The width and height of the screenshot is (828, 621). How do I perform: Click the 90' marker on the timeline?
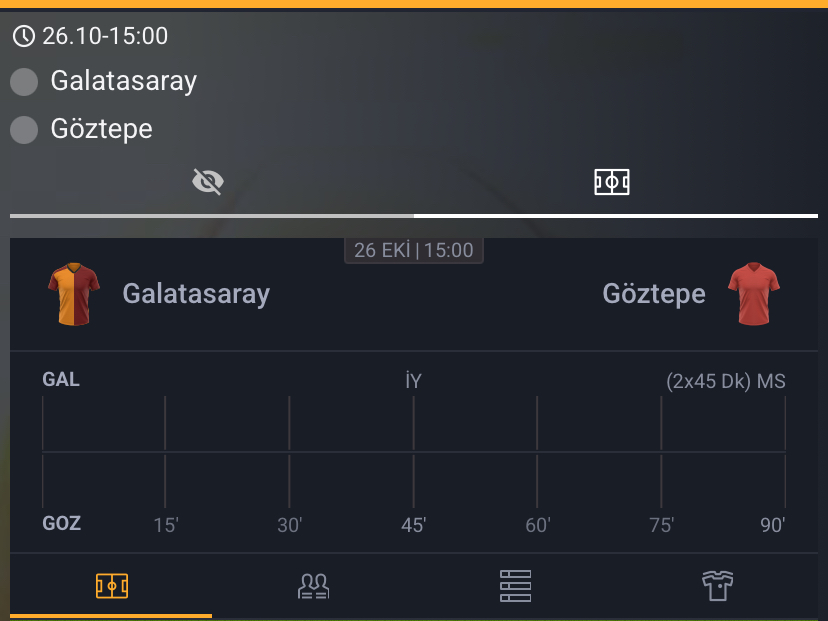point(773,526)
